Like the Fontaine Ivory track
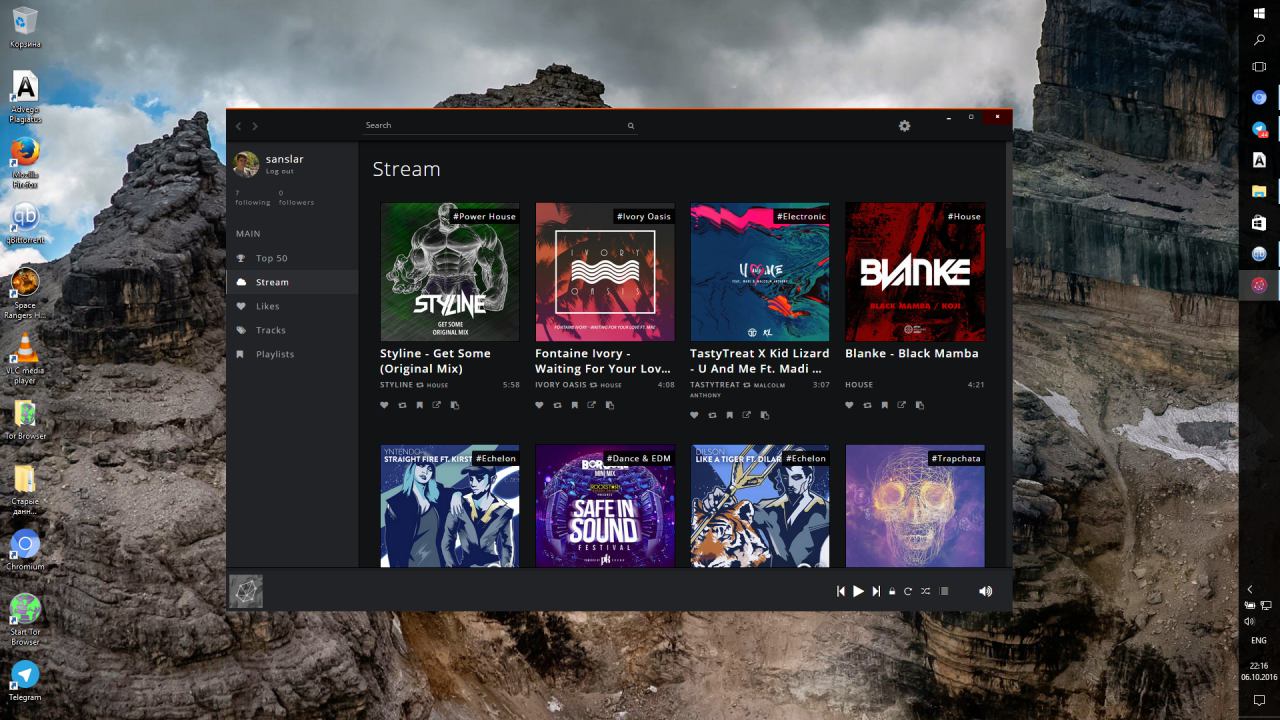 click(539, 405)
